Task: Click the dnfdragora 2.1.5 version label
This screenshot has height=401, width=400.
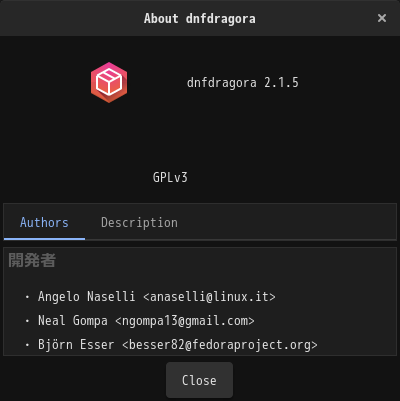Action: (243, 83)
